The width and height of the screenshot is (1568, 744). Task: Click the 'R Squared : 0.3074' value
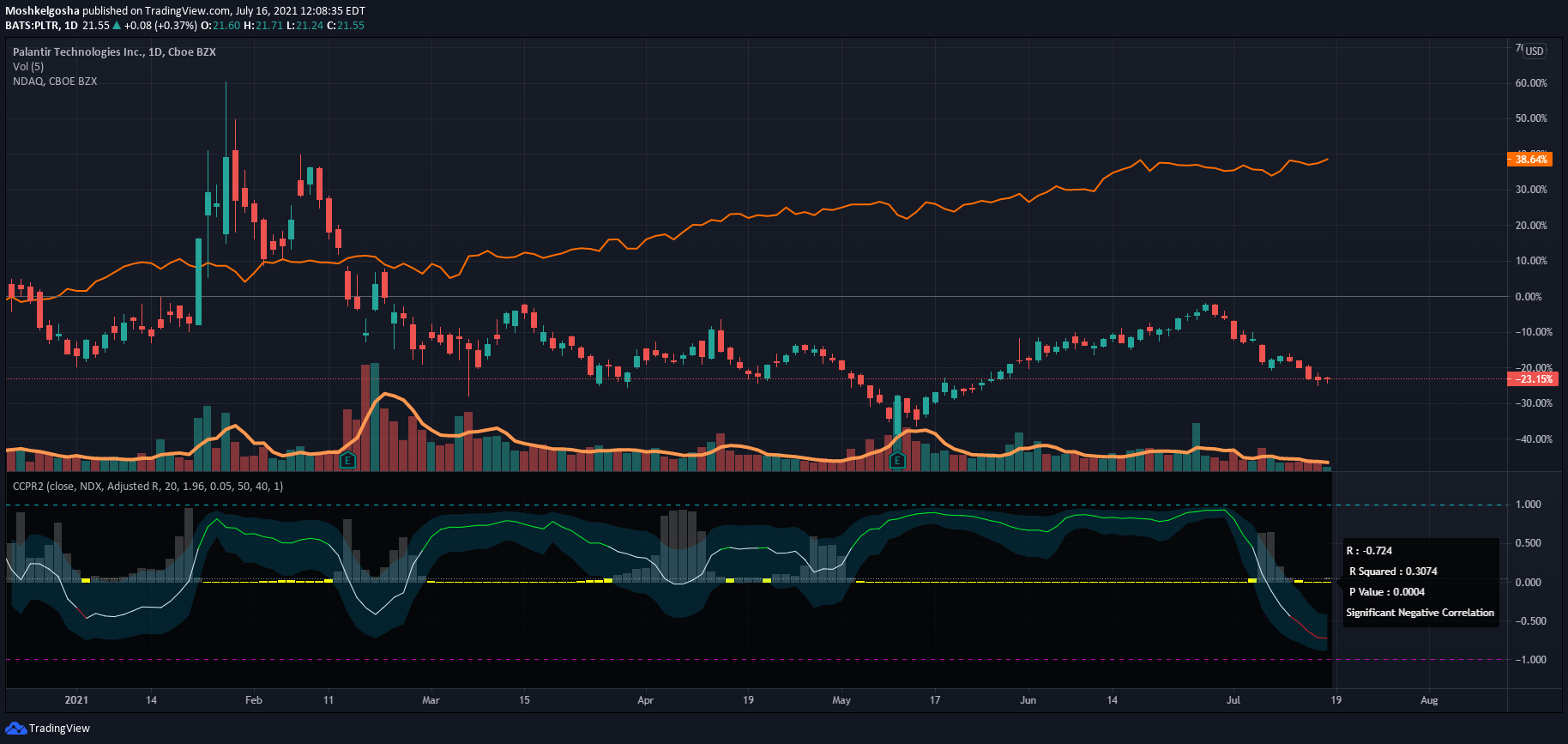pos(1393,572)
